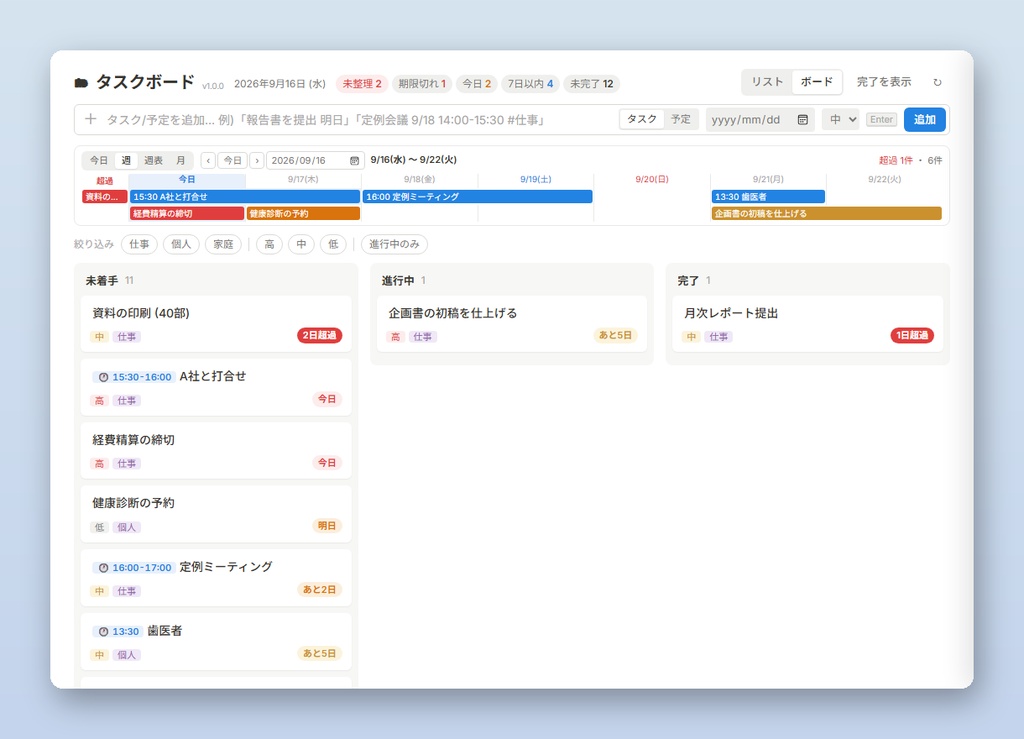Open overdue 資料の... calendar bar
Viewport: 1024px width, 739px height.
point(104,197)
